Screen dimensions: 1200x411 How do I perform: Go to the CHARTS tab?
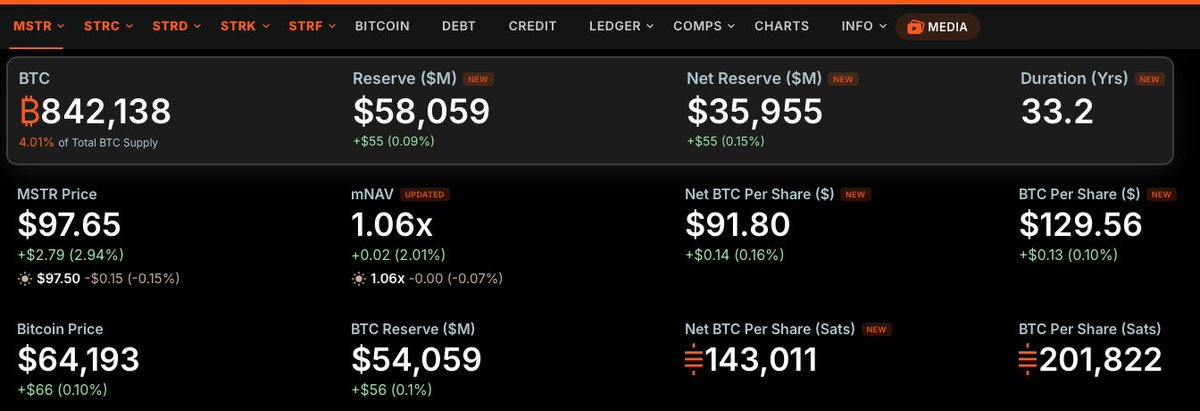(782, 26)
